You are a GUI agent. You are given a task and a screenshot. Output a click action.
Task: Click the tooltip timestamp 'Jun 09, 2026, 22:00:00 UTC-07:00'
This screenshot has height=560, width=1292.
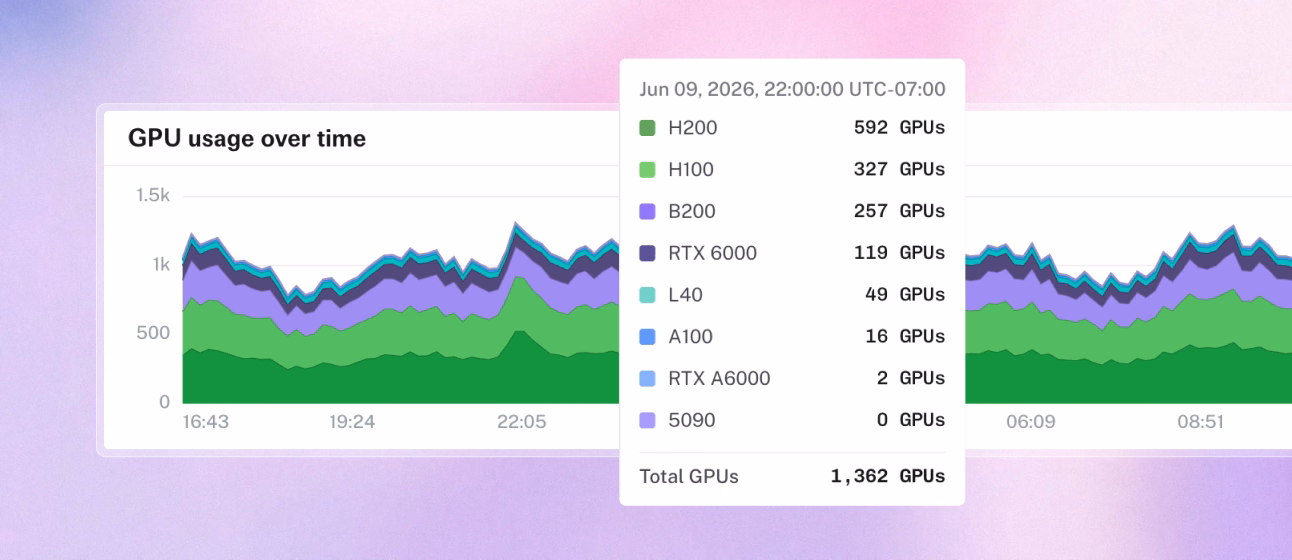click(792, 89)
